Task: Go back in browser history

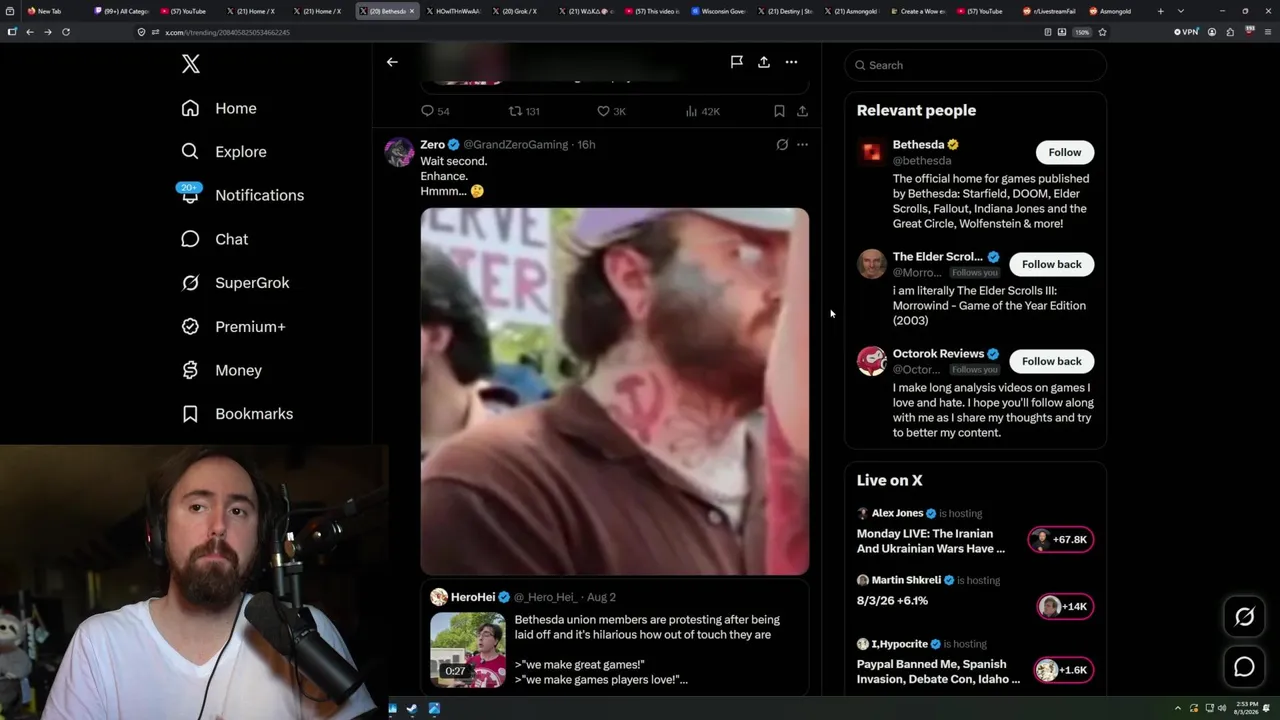Action: click(30, 32)
